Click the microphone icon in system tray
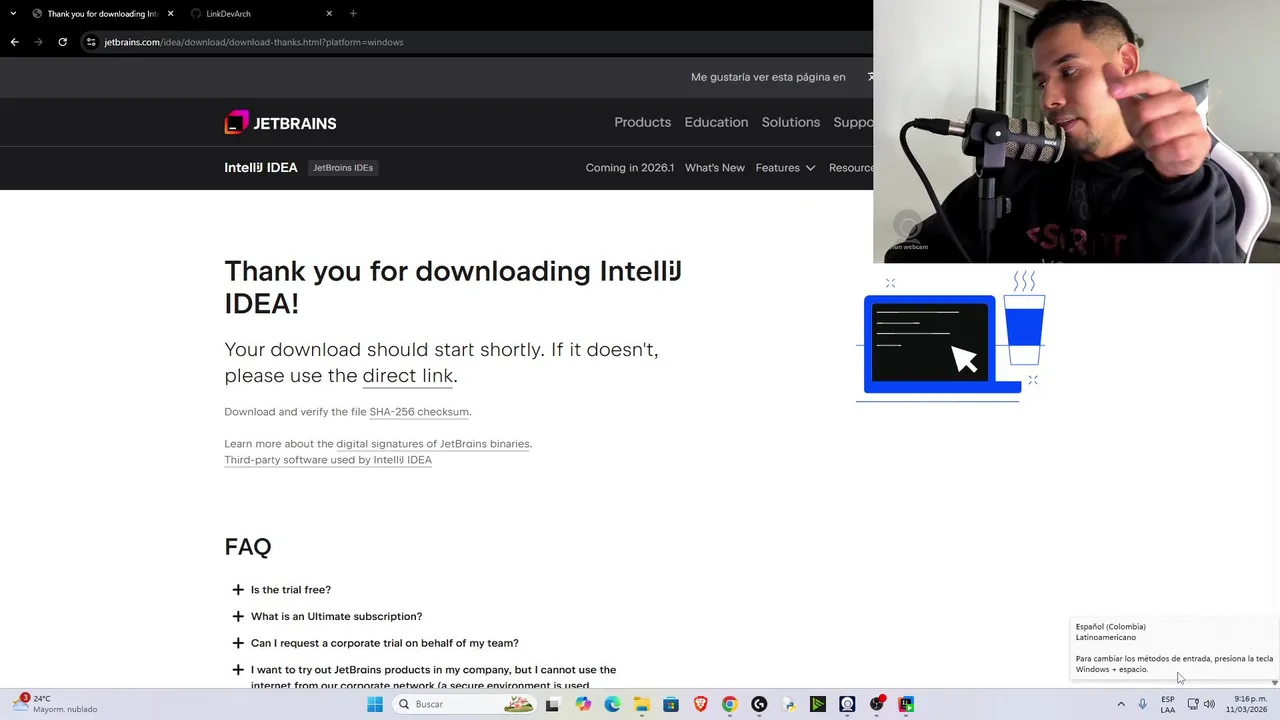 tap(1143, 704)
